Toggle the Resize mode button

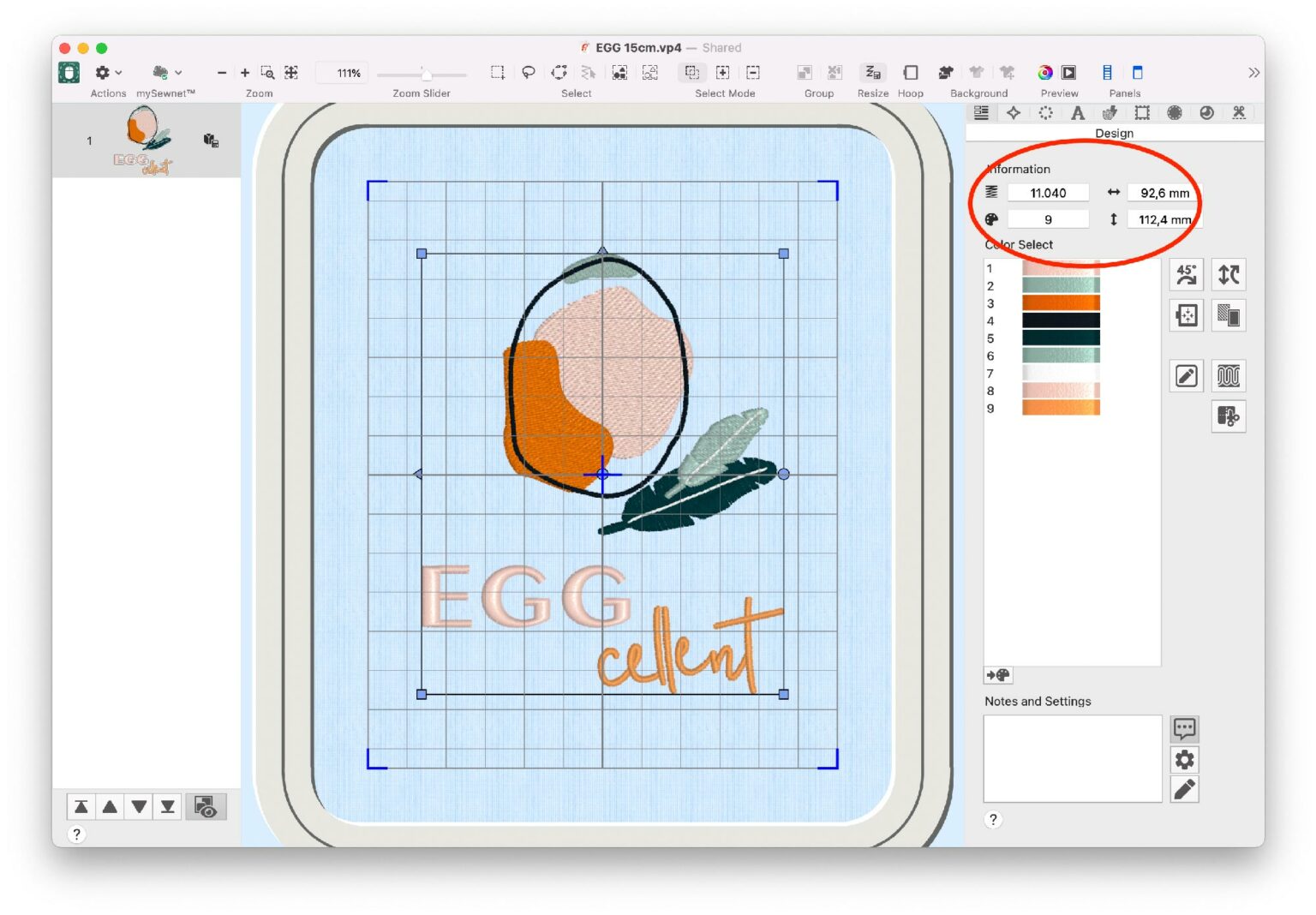pyautogui.click(x=872, y=73)
